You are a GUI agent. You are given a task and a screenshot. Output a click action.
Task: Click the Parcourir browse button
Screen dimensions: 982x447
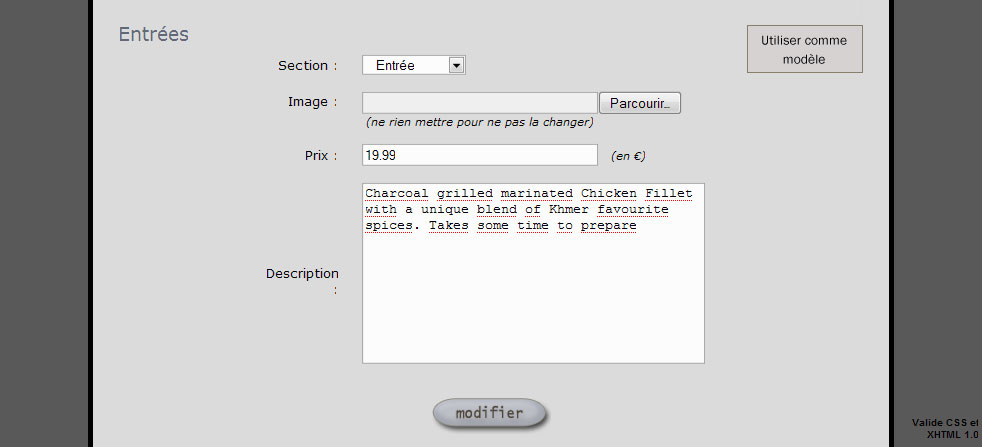pos(640,103)
